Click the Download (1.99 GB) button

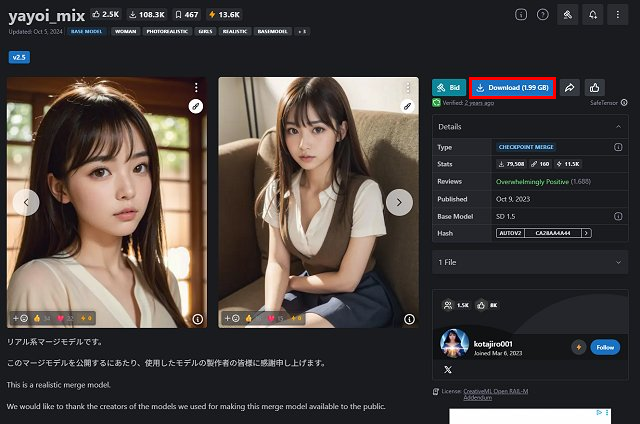[x=512, y=88]
